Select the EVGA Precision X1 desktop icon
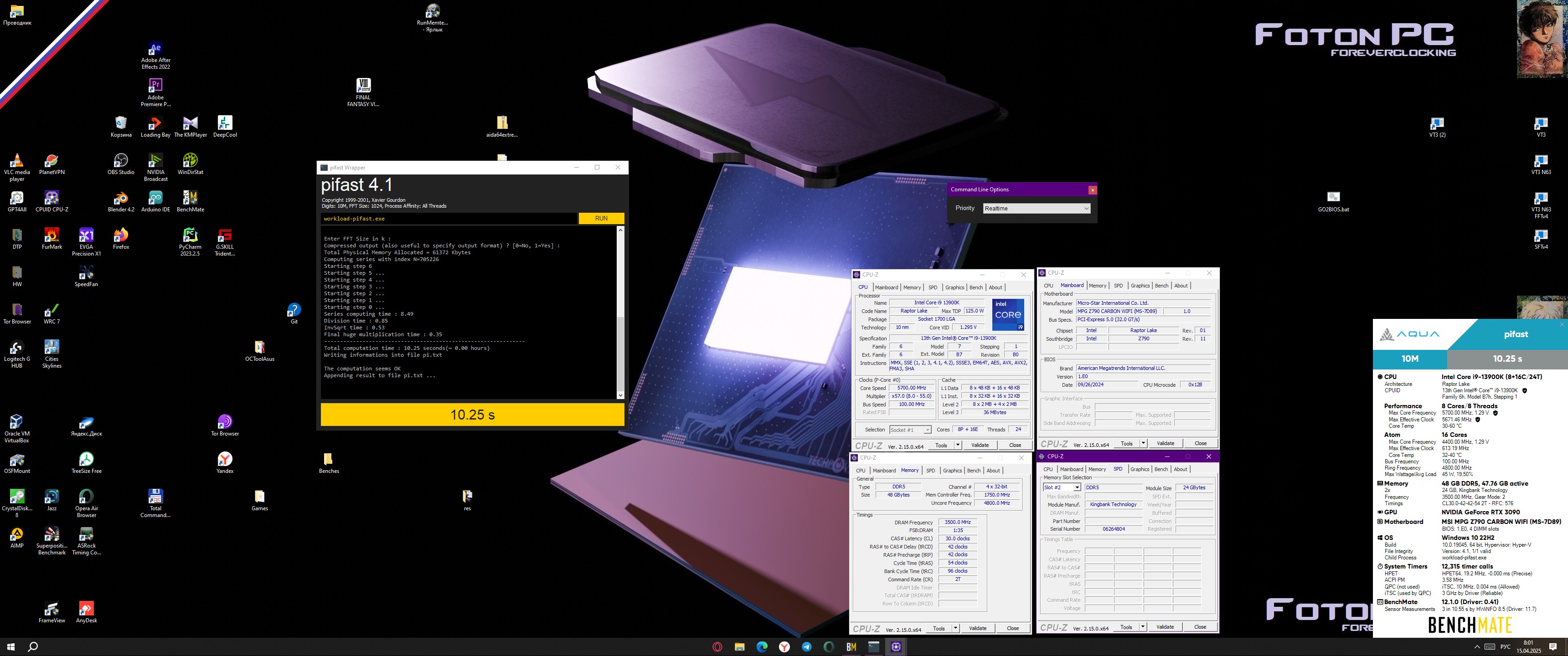This screenshot has width=1568, height=656. 87,241
